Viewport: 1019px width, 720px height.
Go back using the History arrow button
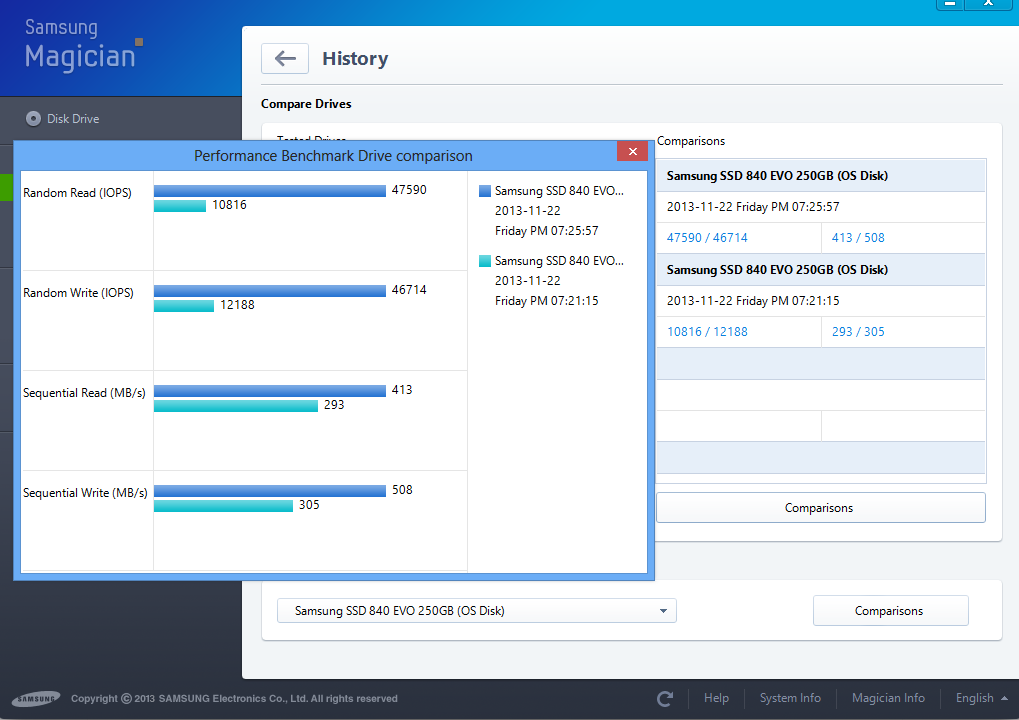[x=285, y=58]
